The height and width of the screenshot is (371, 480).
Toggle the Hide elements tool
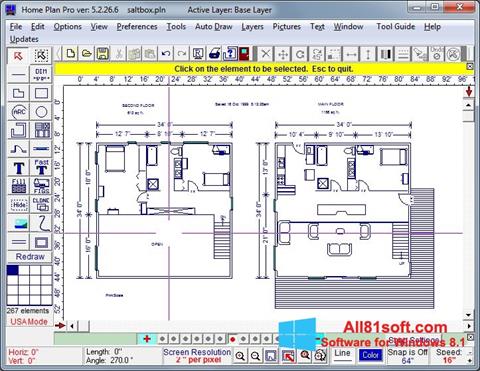coord(19,204)
